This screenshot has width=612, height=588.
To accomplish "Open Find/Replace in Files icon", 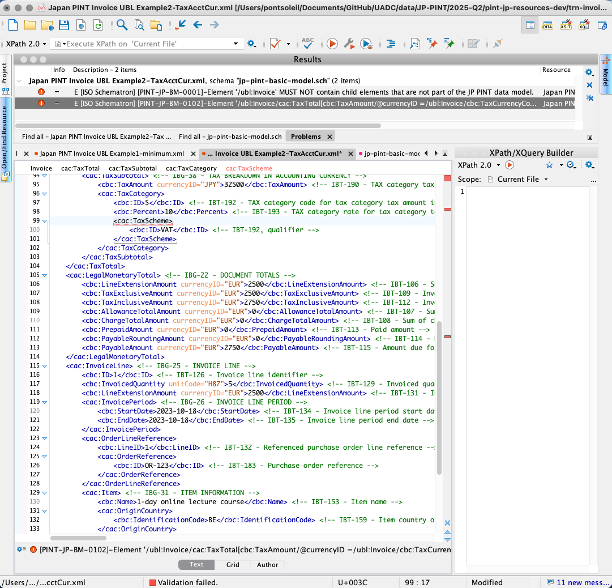I will 139,25.
